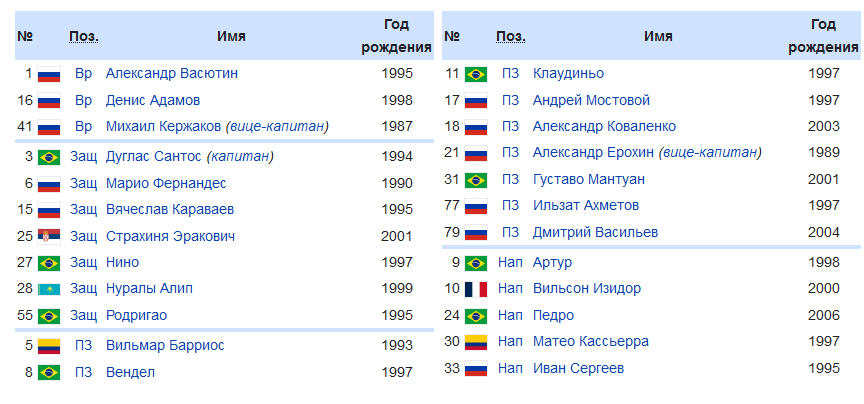Image resolution: width=864 pixels, height=404 pixels.
Task: Click the Colombian flag beside Матео Кассьерра
Action: 476,342
